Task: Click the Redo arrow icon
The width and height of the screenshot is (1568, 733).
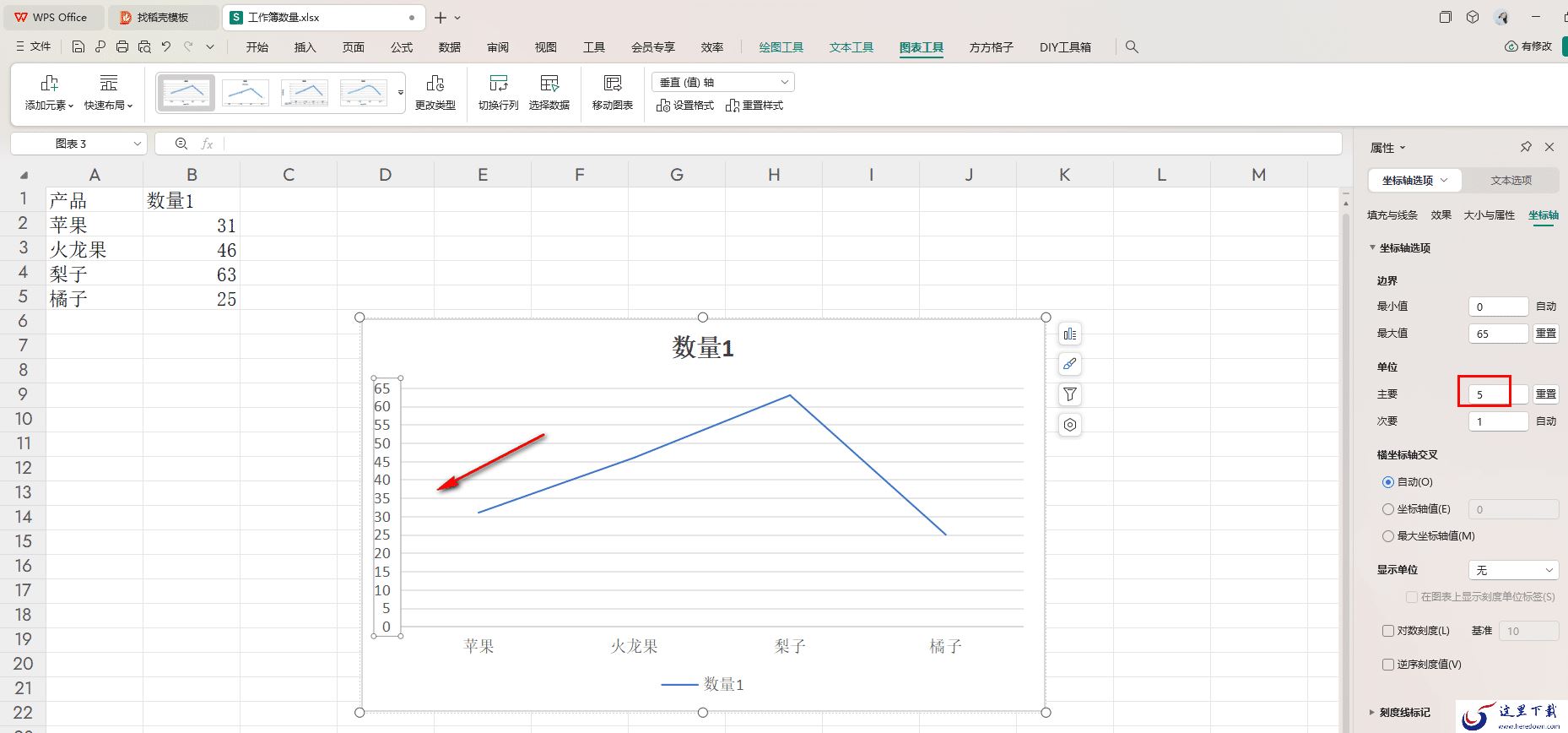Action: [188, 47]
